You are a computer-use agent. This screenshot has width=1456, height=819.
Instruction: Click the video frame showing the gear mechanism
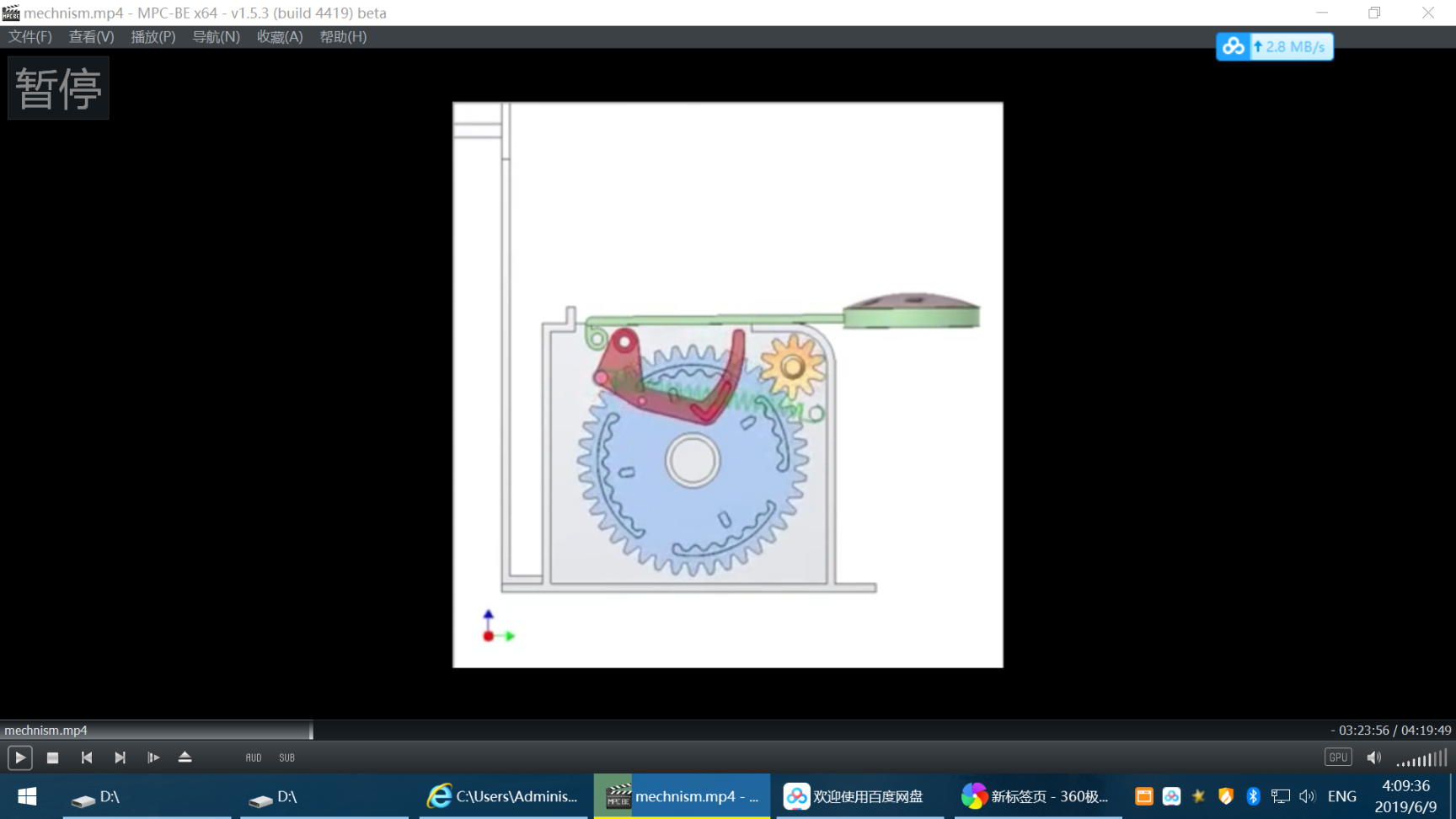[x=728, y=385]
